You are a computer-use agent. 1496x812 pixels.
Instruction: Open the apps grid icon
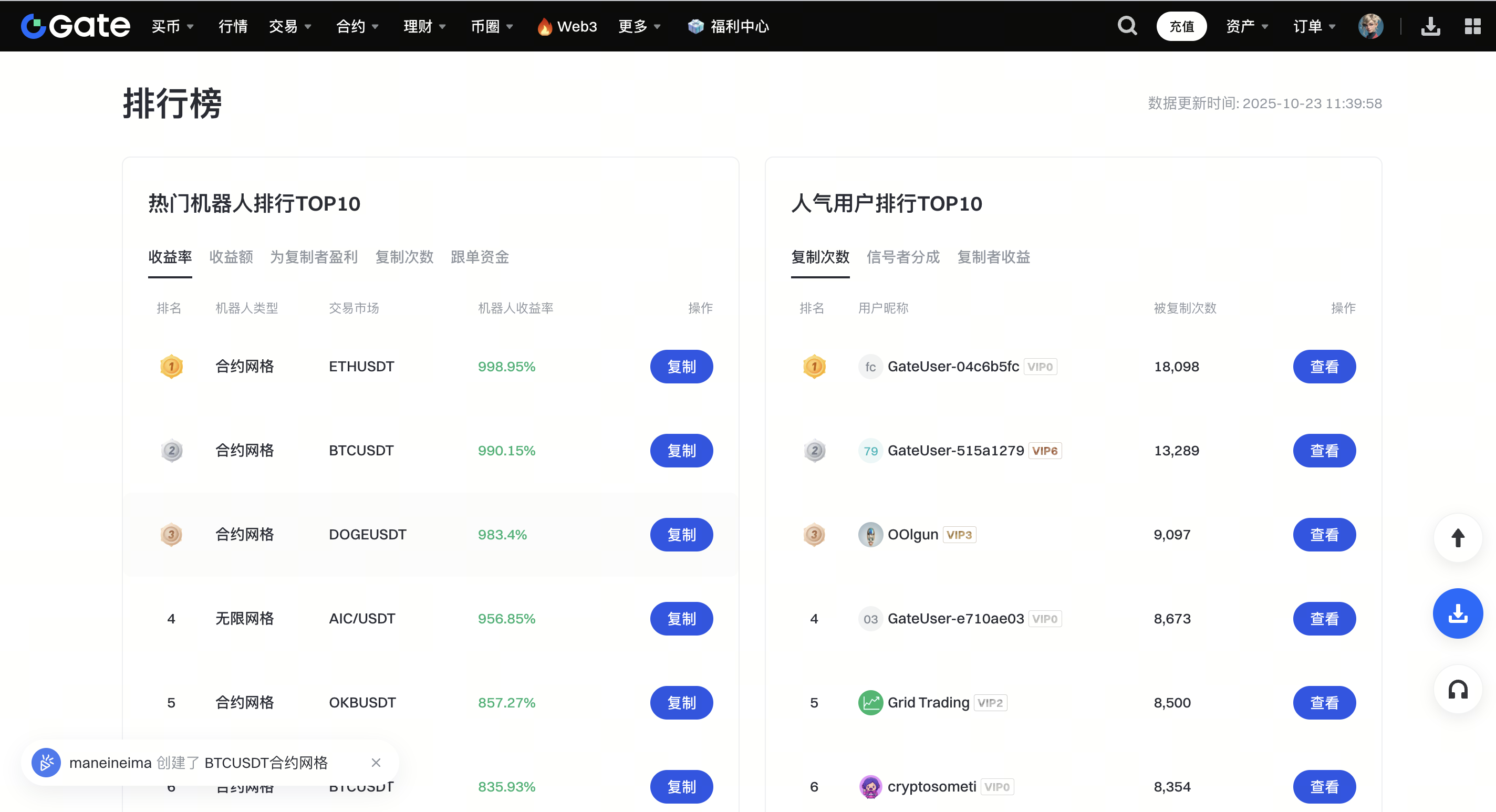coord(1472,26)
